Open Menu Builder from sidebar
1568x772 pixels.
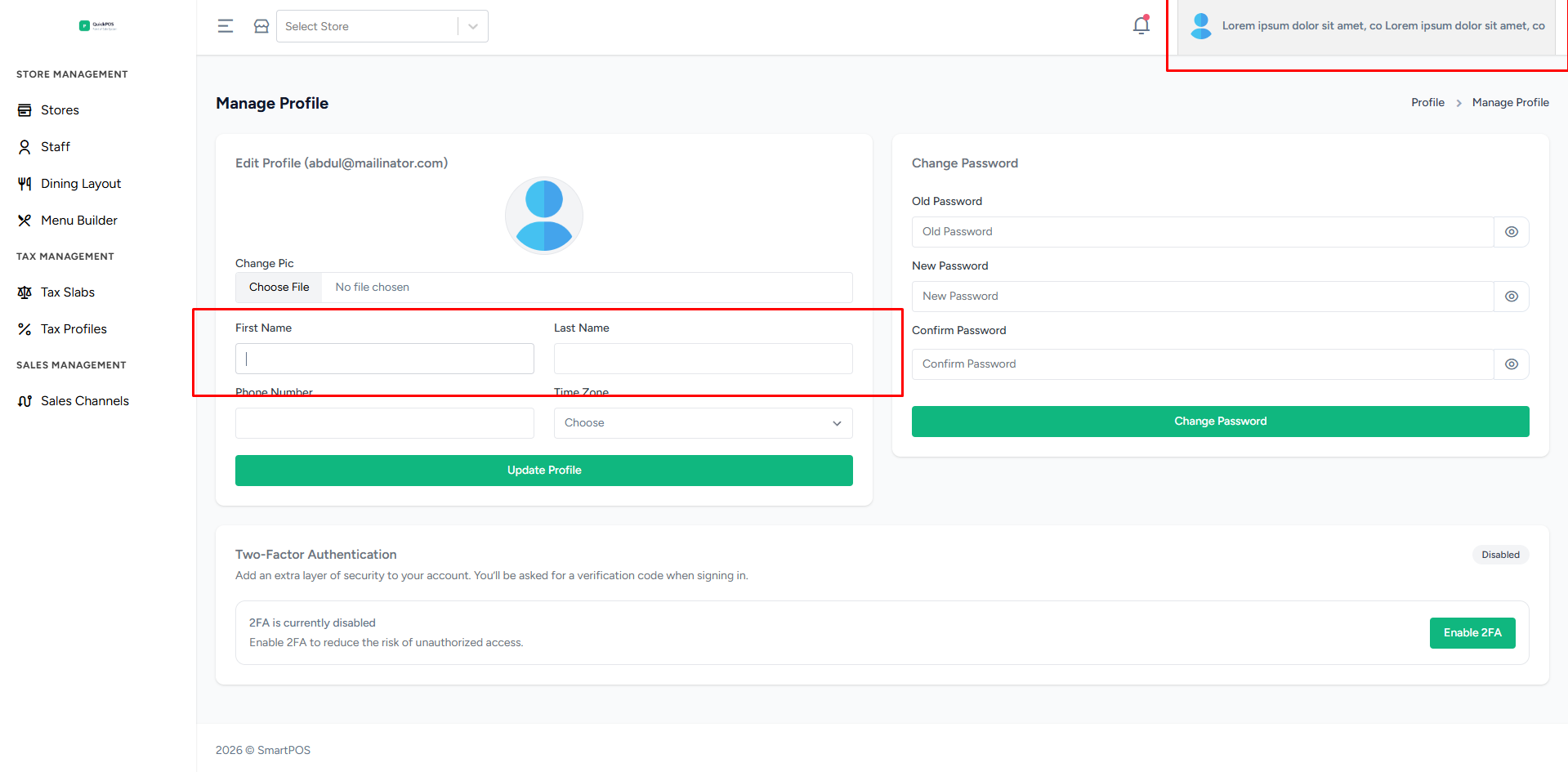[x=78, y=221]
